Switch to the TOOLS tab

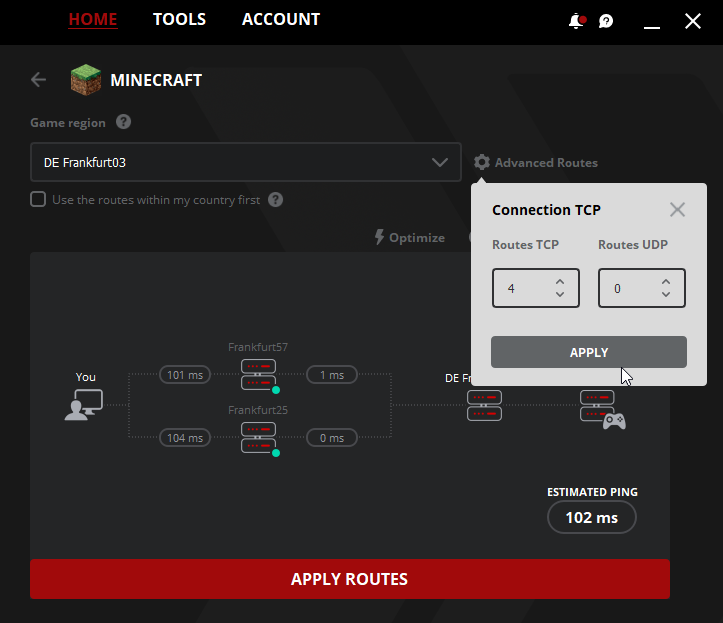[179, 19]
